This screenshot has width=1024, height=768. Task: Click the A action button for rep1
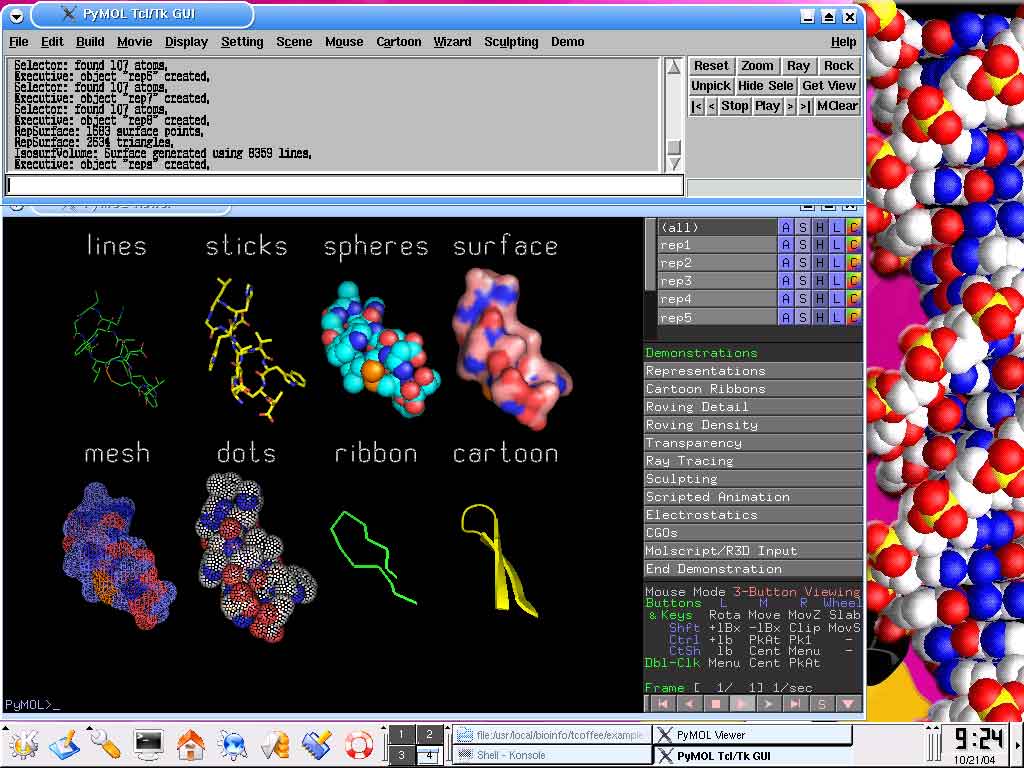786,245
